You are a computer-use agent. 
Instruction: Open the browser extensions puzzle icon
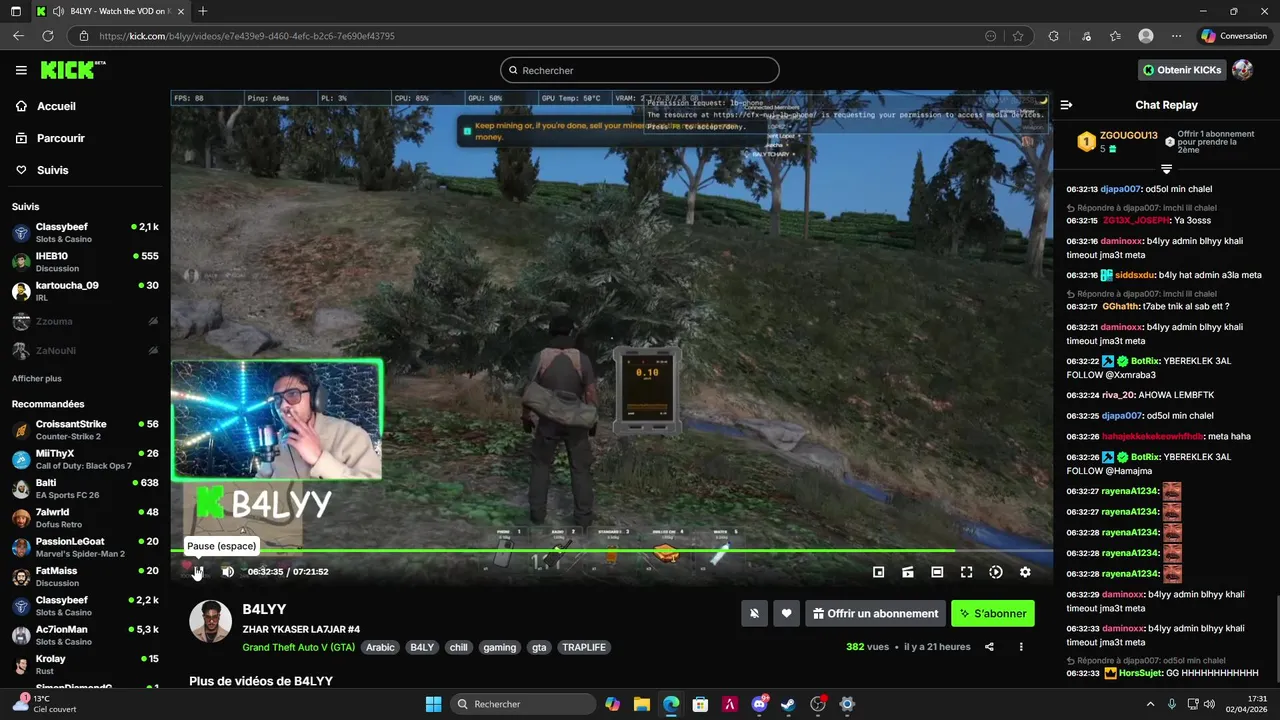pyautogui.click(x=1053, y=36)
